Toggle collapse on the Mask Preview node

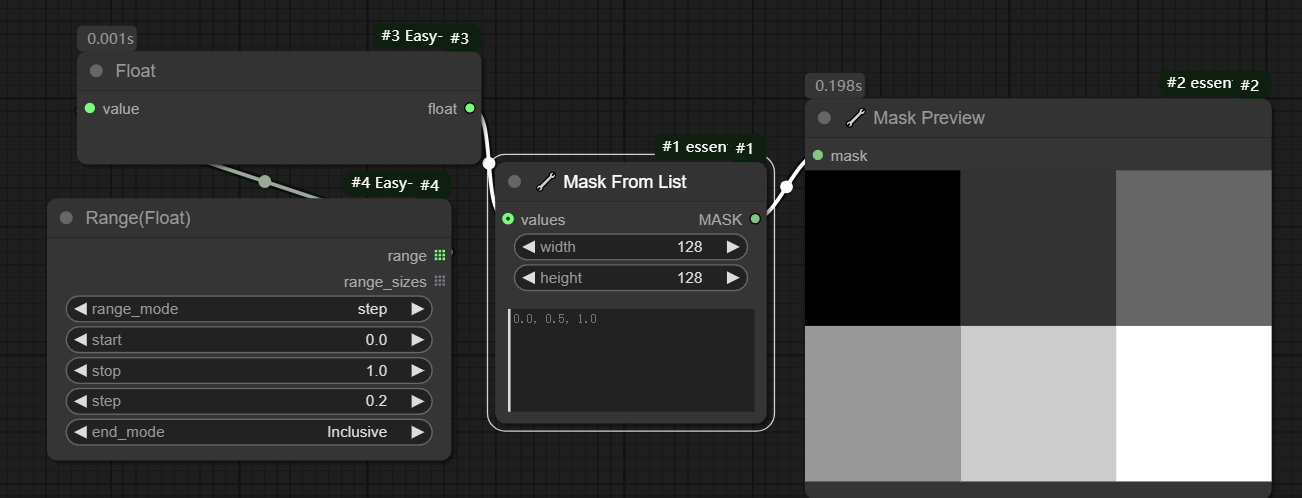click(824, 118)
